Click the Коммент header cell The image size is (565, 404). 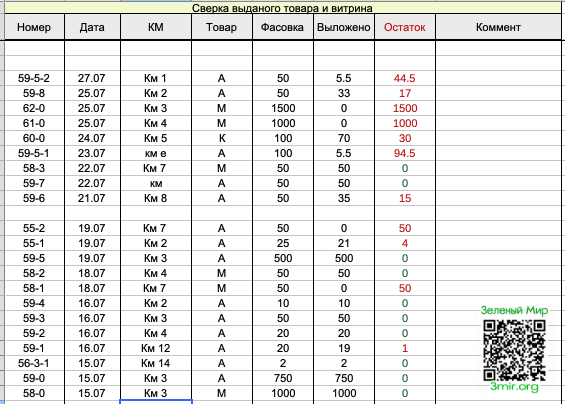point(498,27)
